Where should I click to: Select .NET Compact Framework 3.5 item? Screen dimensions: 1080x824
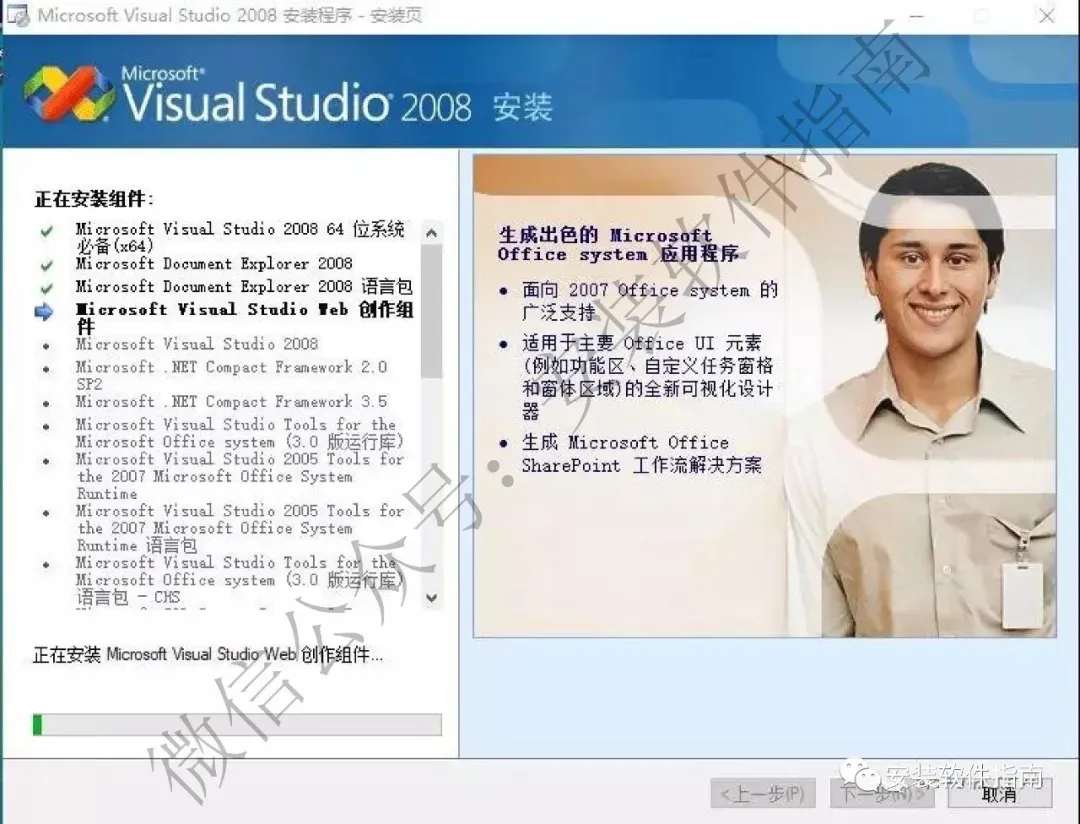tap(231, 402)
